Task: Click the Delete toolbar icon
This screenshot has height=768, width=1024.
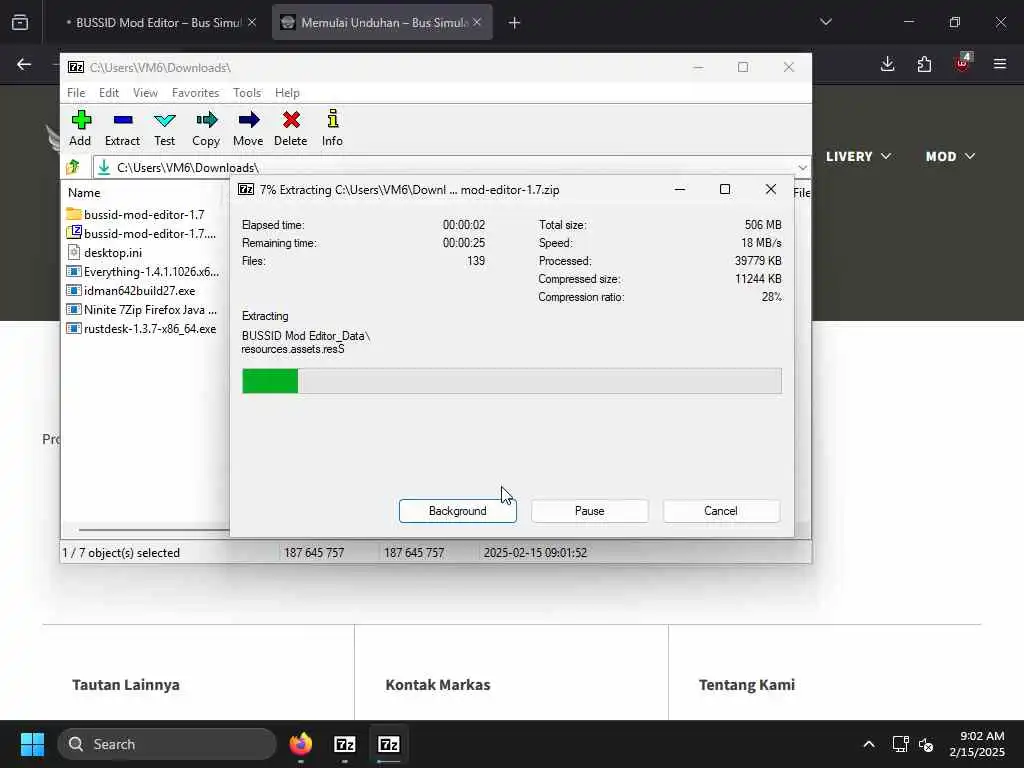Action: (x=291, y=128)
